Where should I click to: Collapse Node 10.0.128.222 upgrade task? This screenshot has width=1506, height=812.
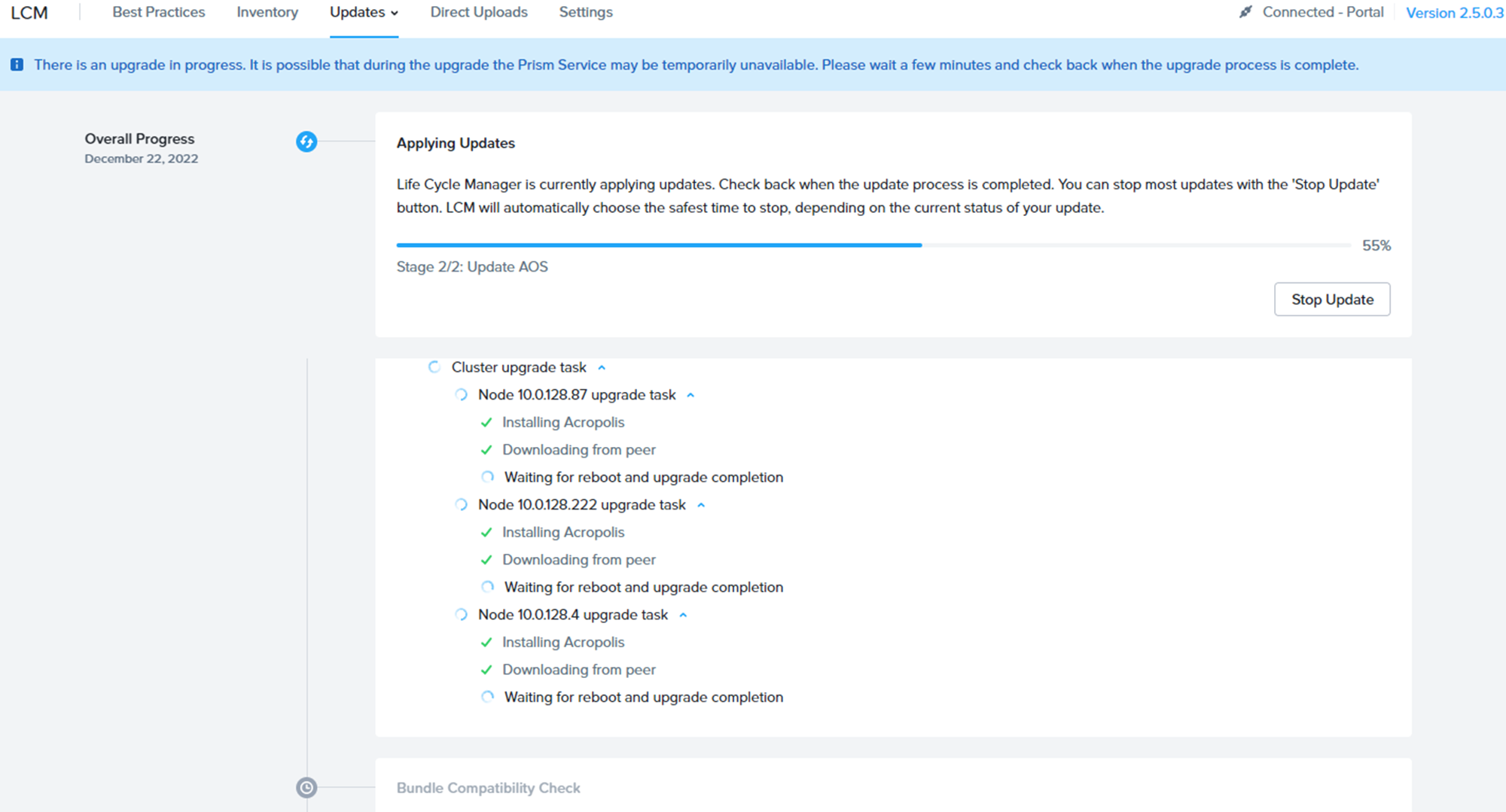pyautogui.click(x=701, y=505)
